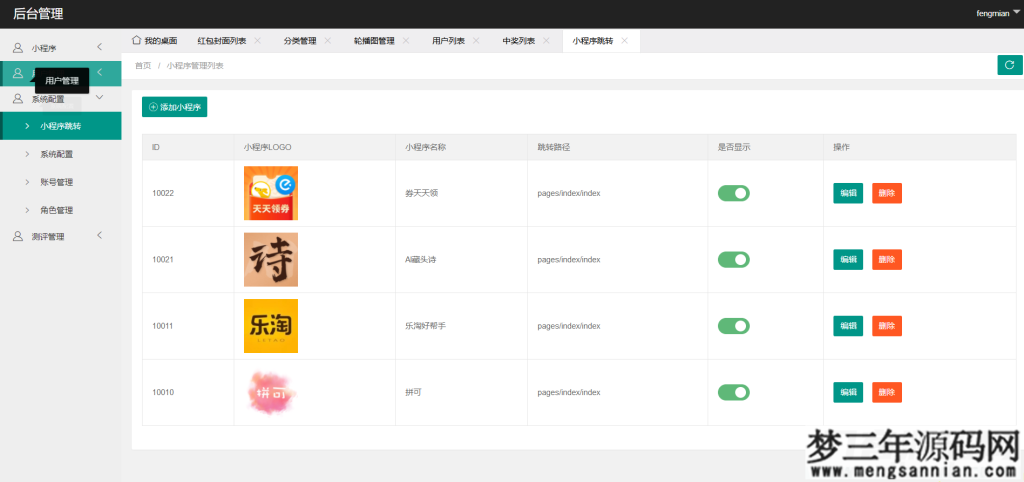Click the arrow icon before 角色管理 submenu
Image resolution: width=1024 pixels, height=482 pixels.
click(x=27, y=210)
